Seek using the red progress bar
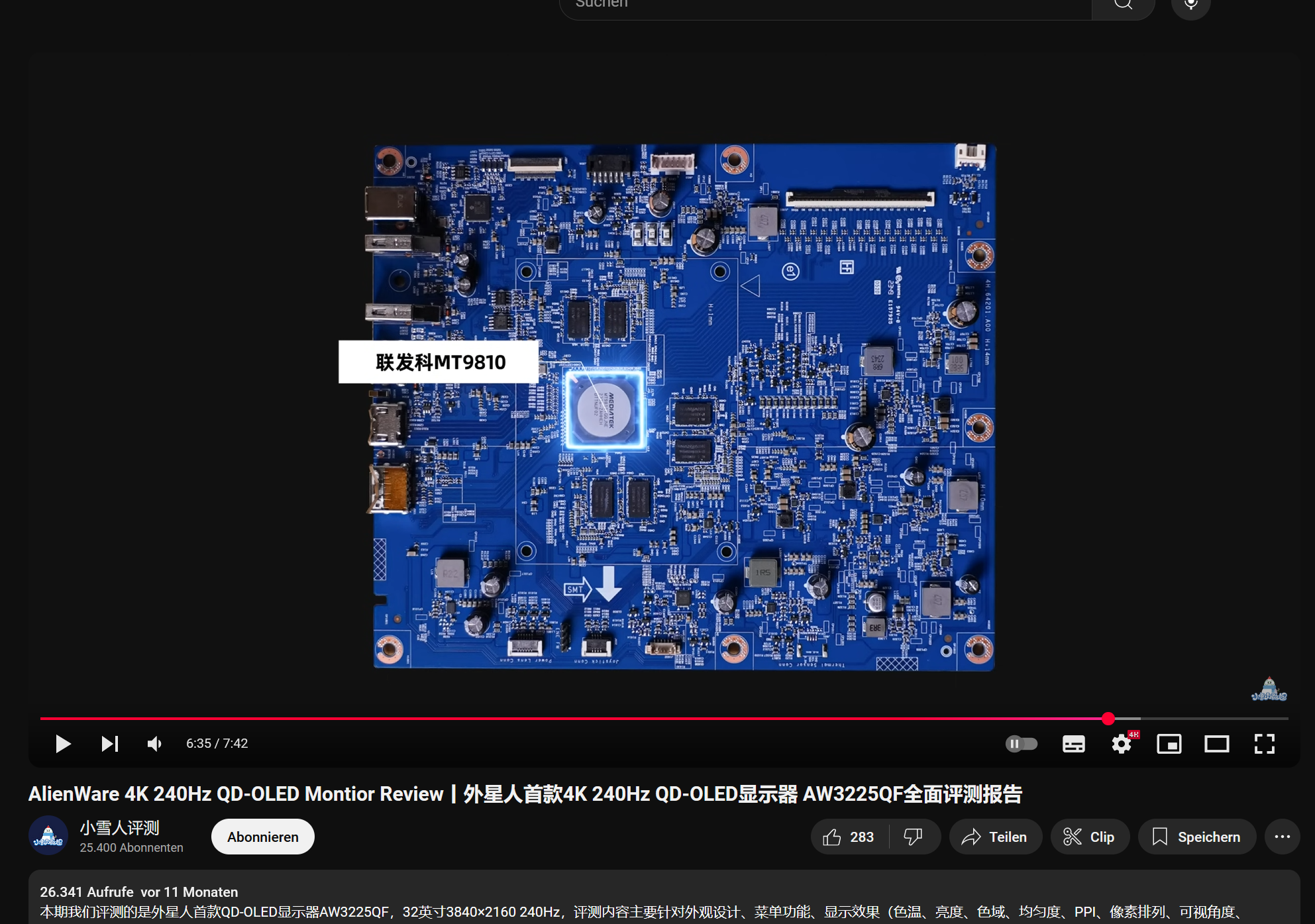Viewport: 1315px width, 924px height. tap(596, 719)
